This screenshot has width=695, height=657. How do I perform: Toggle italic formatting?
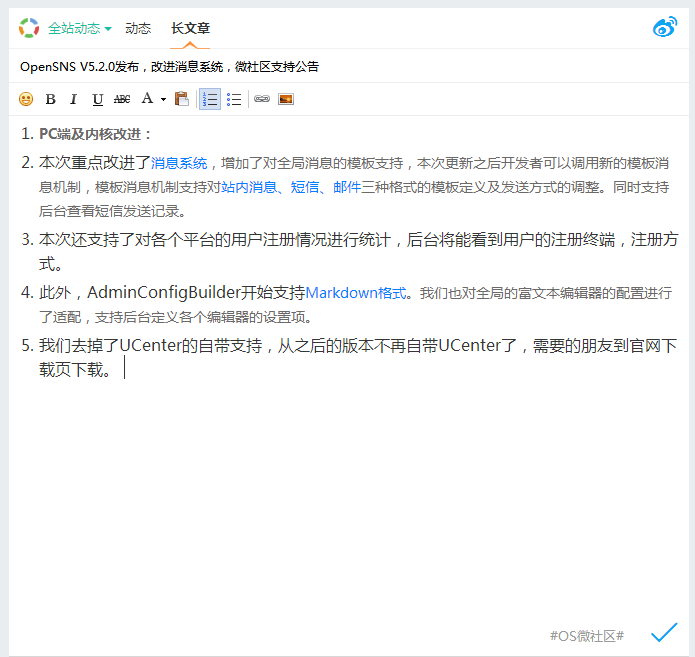pyautogui.click(x=74, y=99)
